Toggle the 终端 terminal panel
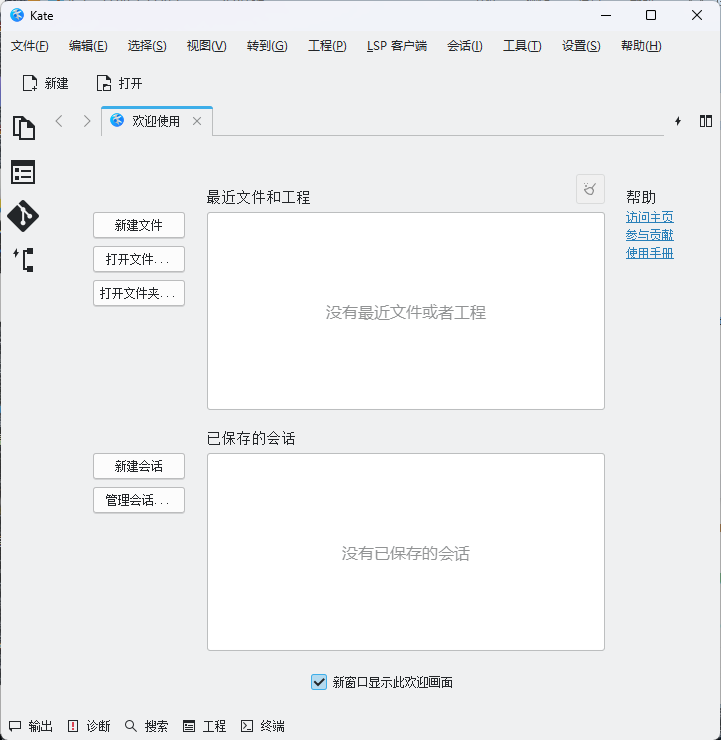721x740 pixels. pyautogui.click(x=262, y=726)
